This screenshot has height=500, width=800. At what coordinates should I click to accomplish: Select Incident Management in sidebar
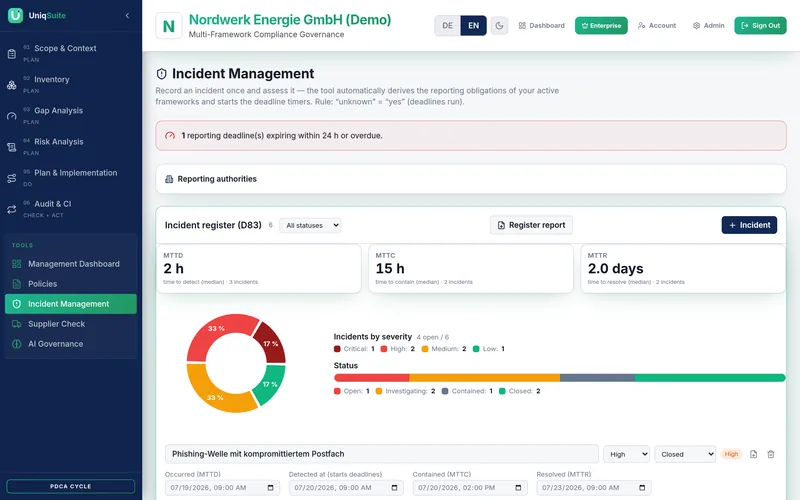tap(71, 304)
